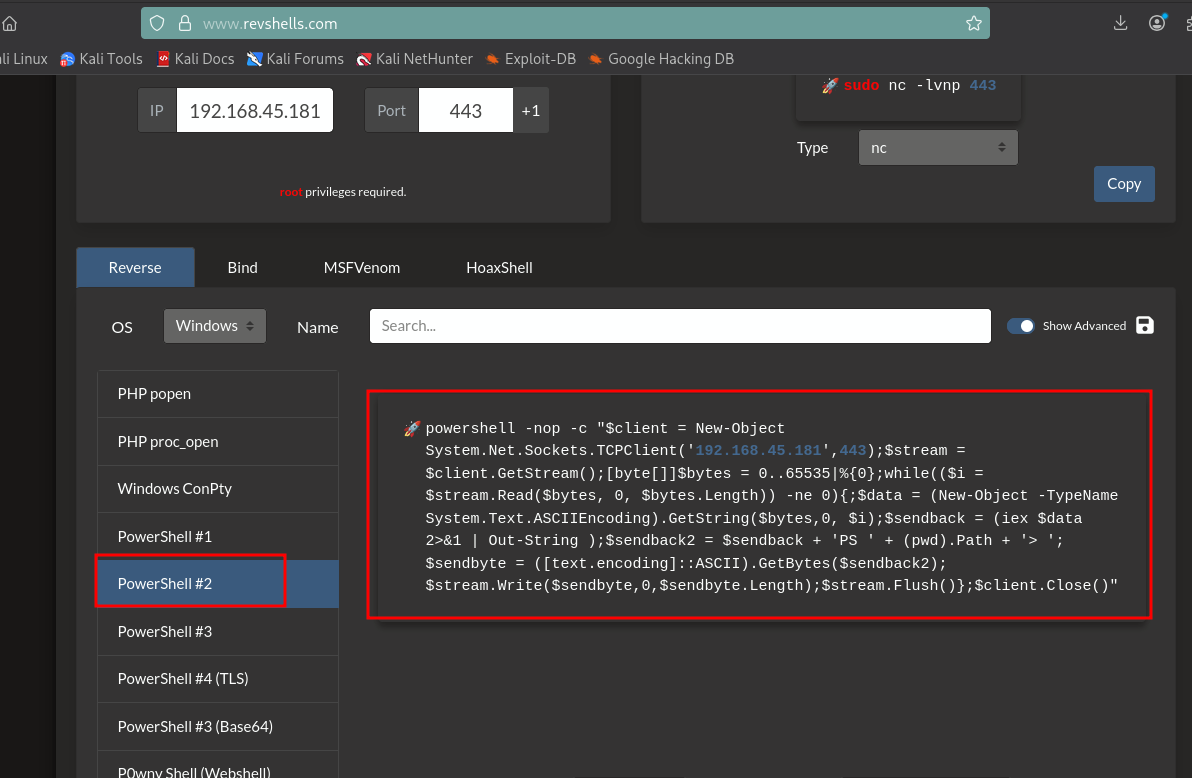Open the Kali Docs bookmark
The width and height of the screenshot is (1192, 778).
[x=195, y=59]
